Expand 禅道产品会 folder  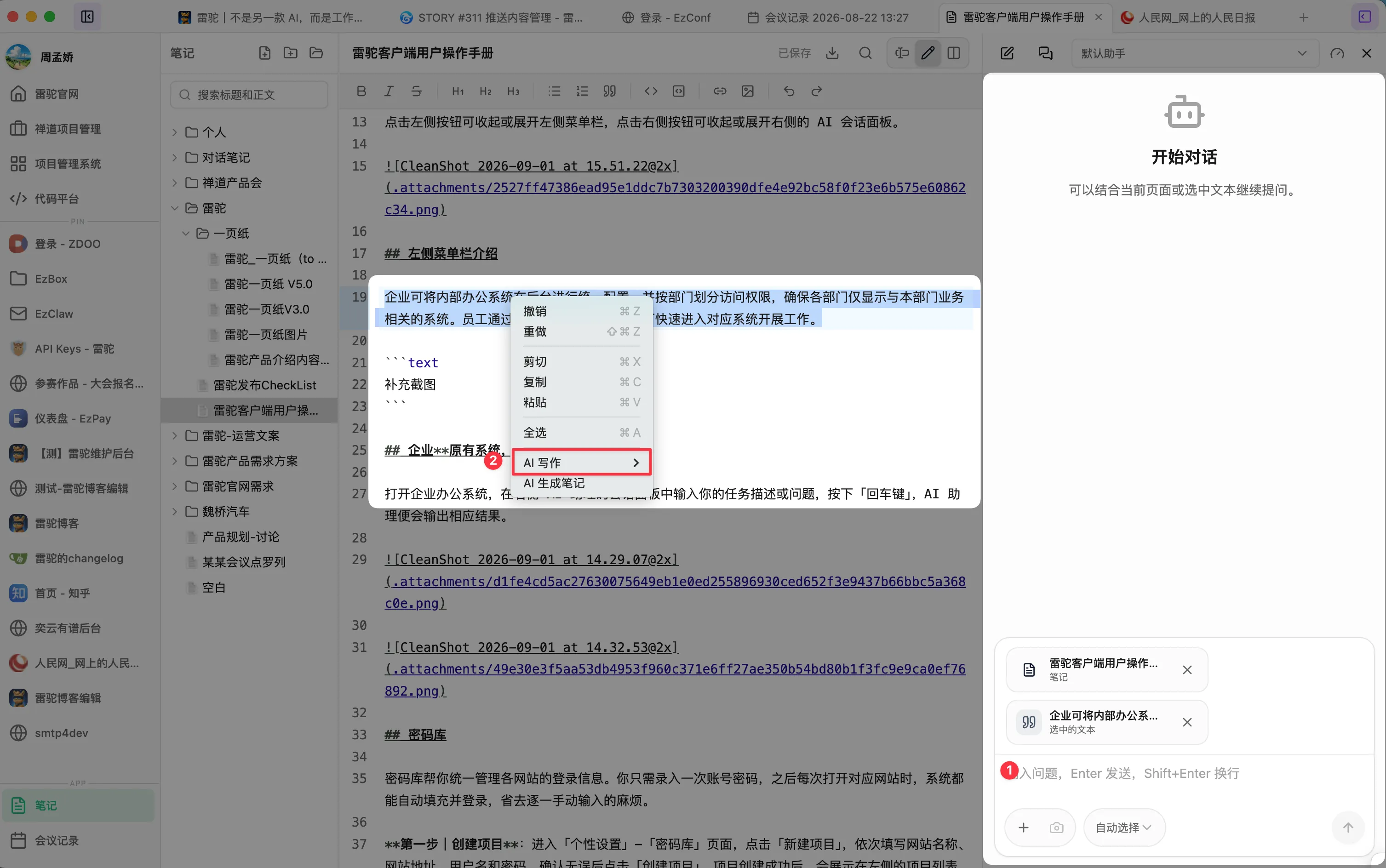(x=175, y=183)
